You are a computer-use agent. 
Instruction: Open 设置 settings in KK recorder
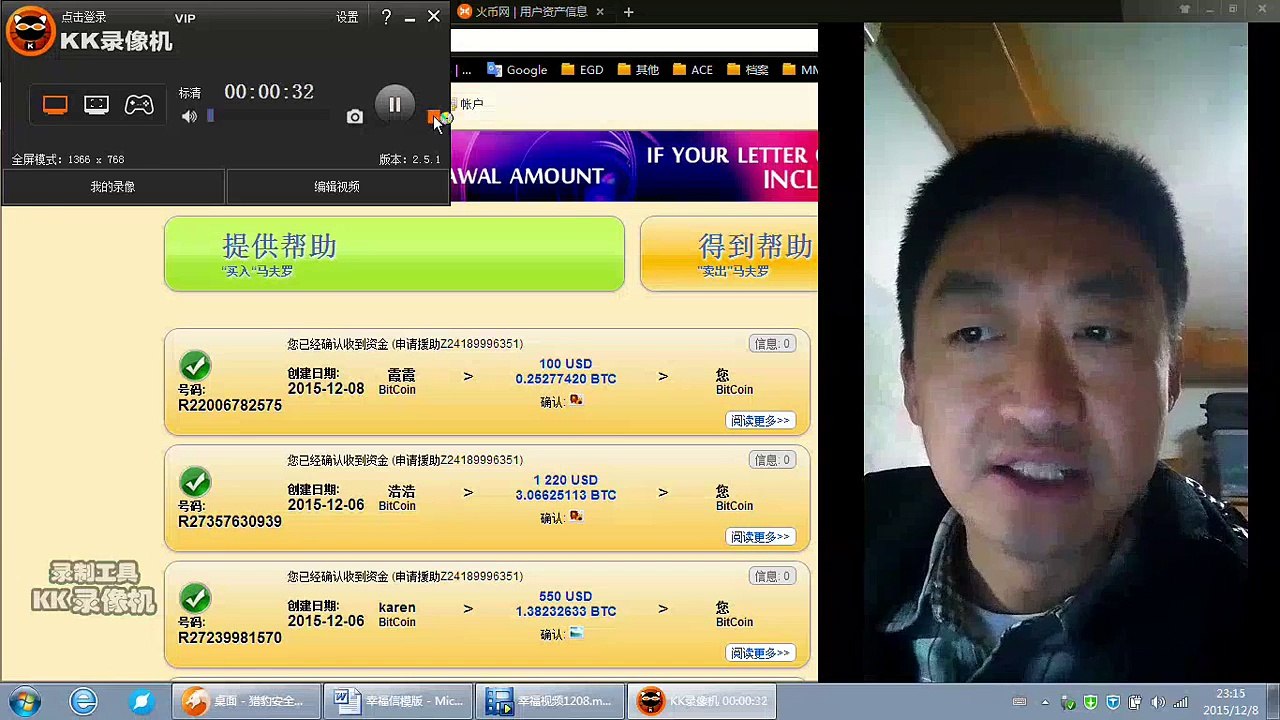coord(347,17)
